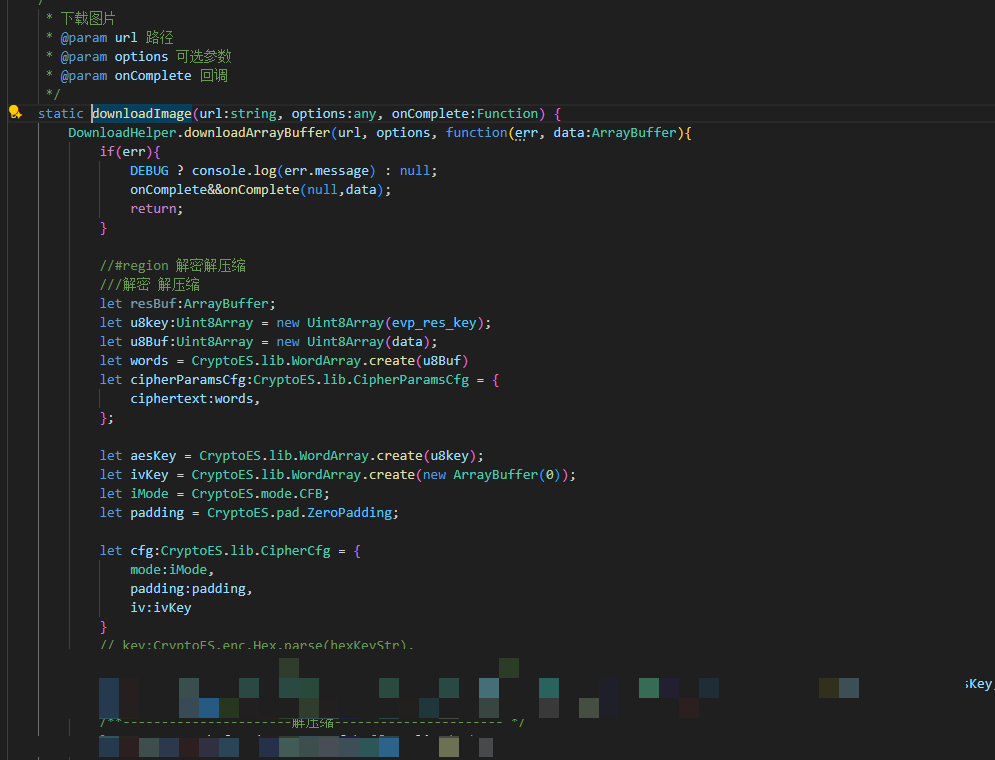Click 'ZeroPadding' identifier
This screenshot has height=760, width=995.
pos(349,513)
